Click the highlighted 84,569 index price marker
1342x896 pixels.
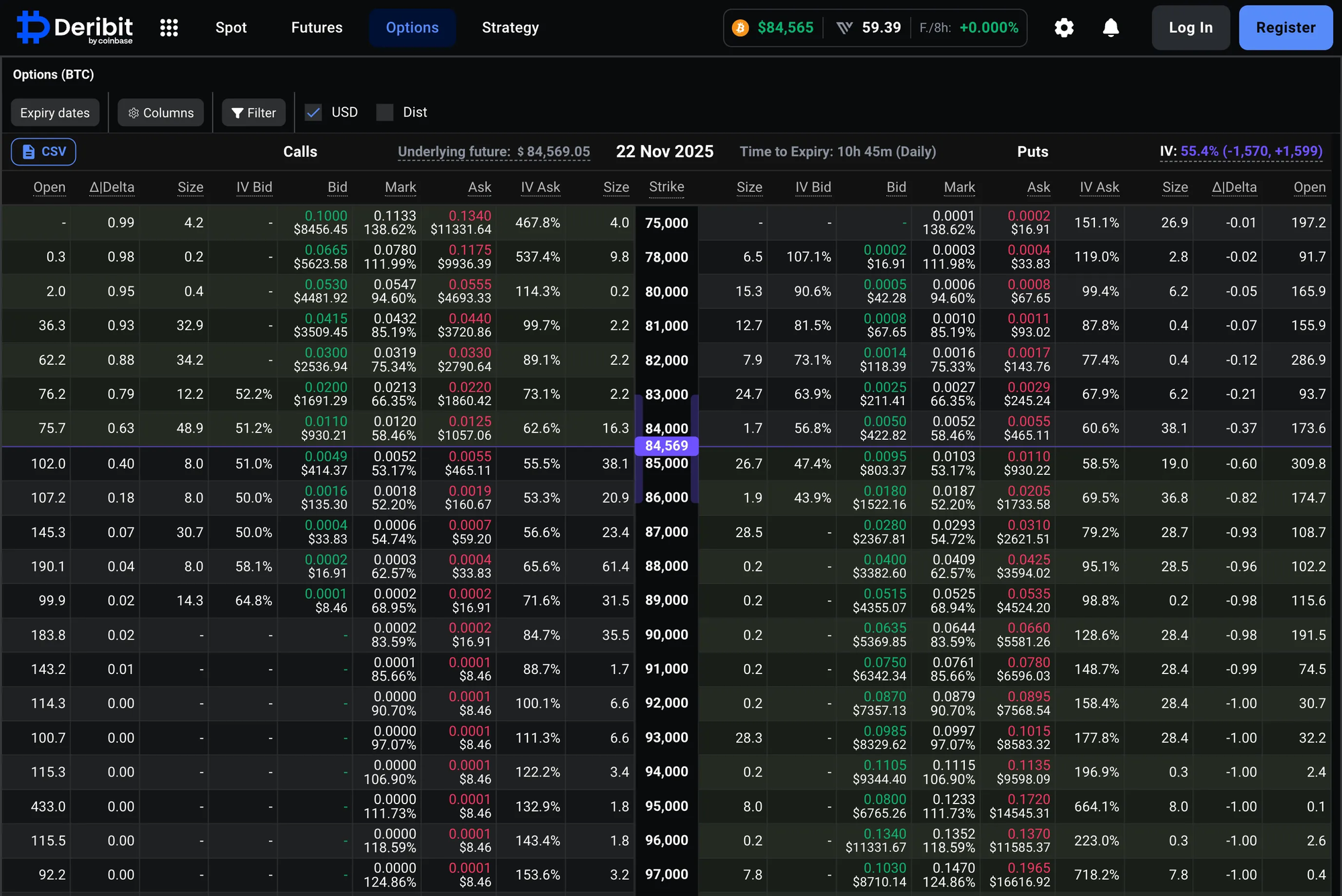coord(666,445)
